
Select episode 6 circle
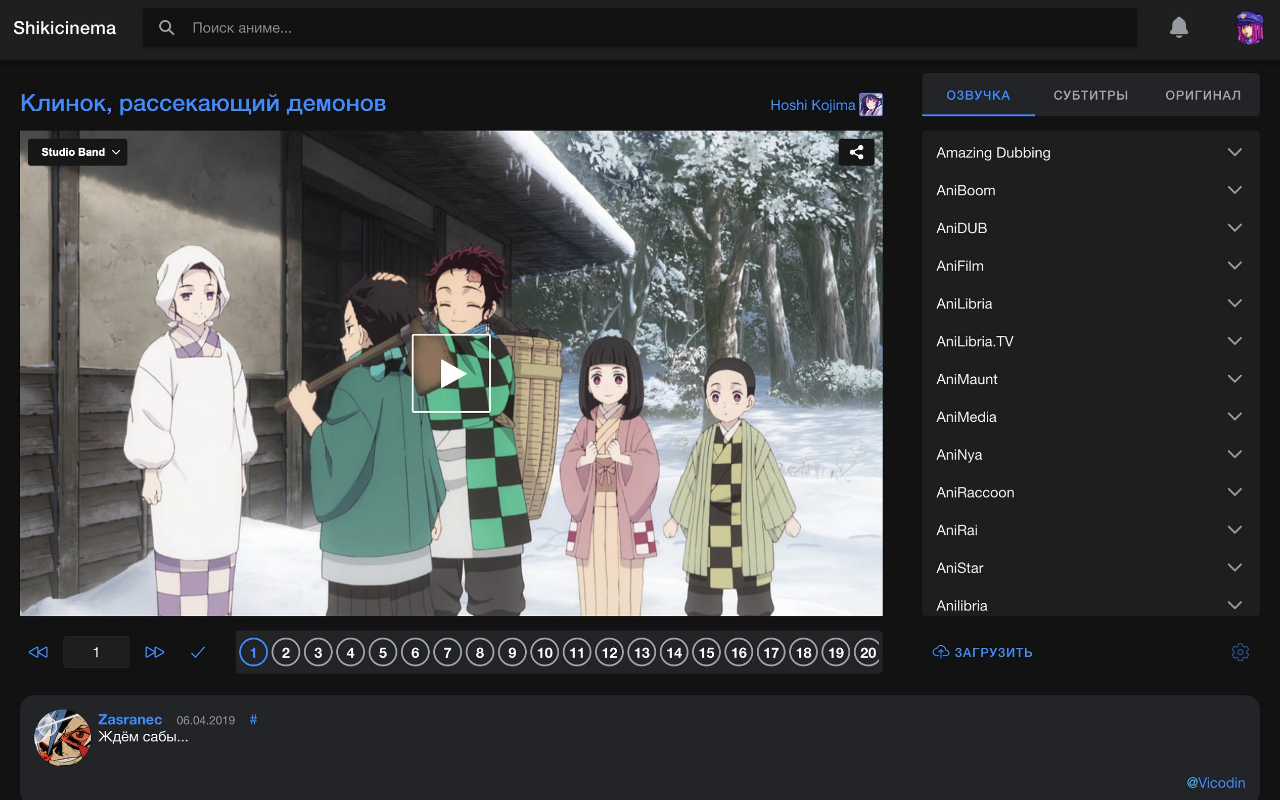click(x=415, y=653)
